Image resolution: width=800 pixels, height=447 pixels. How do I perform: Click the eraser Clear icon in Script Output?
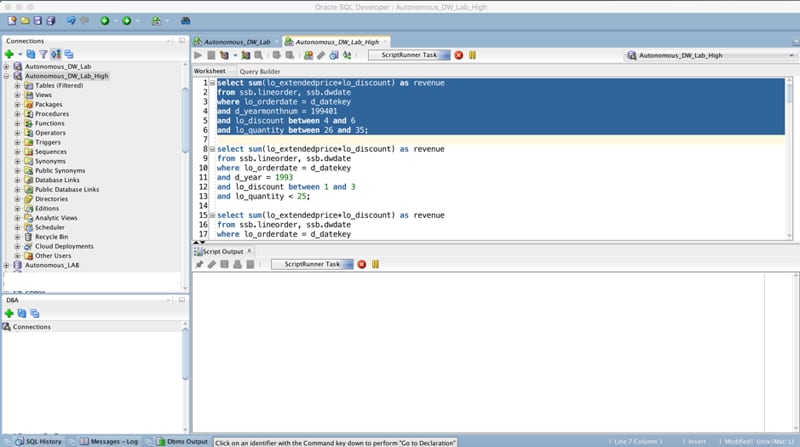click(x=211, y=264)
